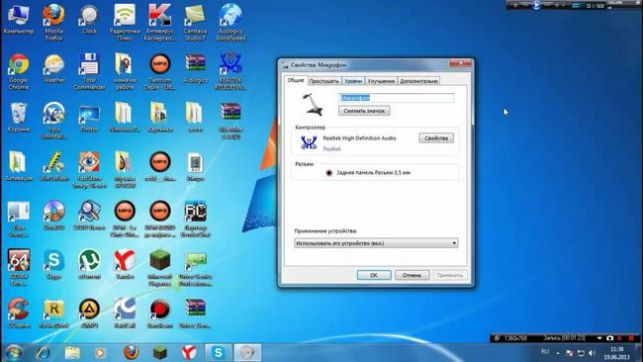Select the Recycle Bin (Корзина) desktop icon
This screenshot has width=643, height=362.
(x=18, y=117)
